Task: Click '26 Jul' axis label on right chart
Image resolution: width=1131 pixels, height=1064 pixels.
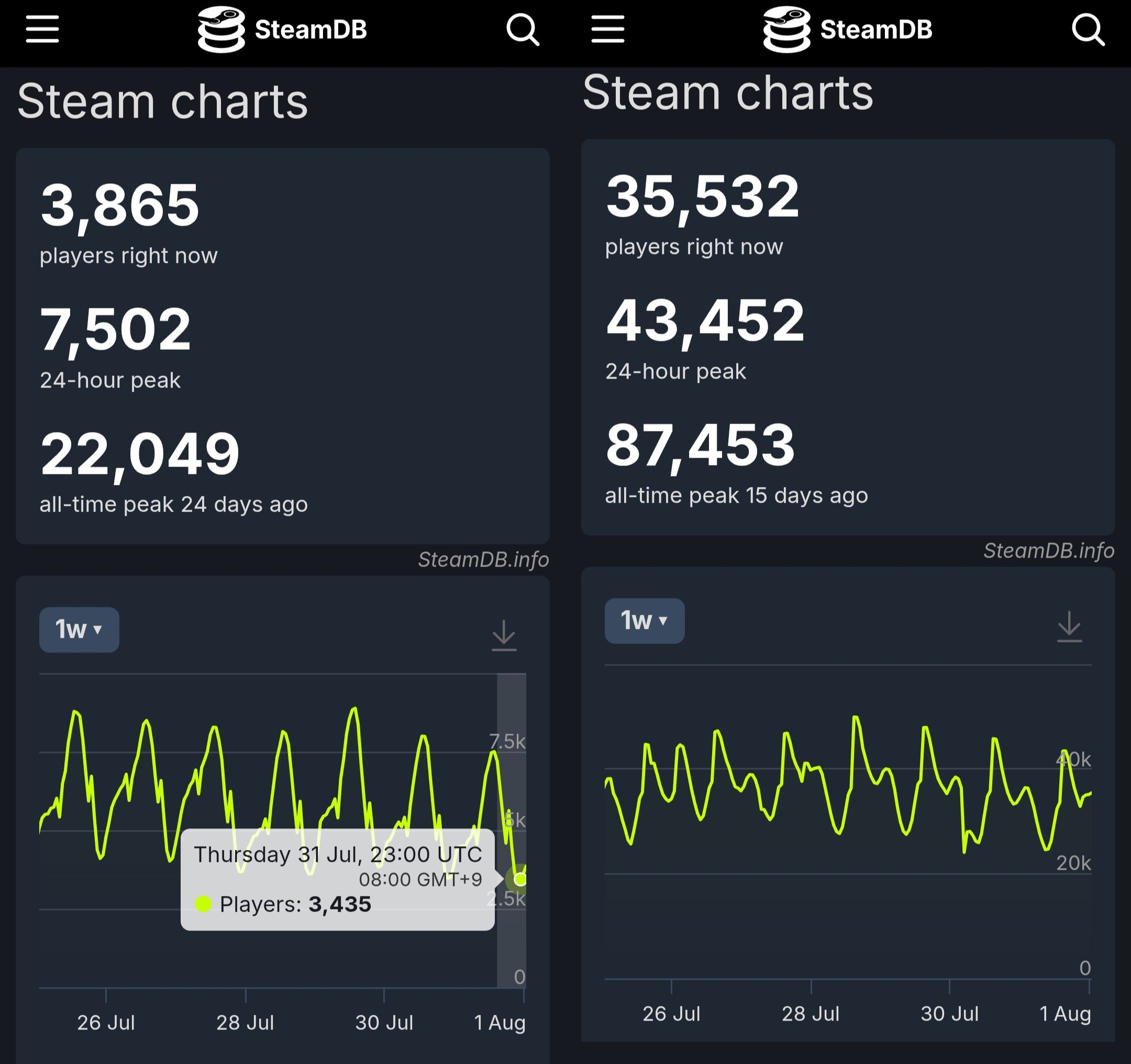Action: (672, 1014)
